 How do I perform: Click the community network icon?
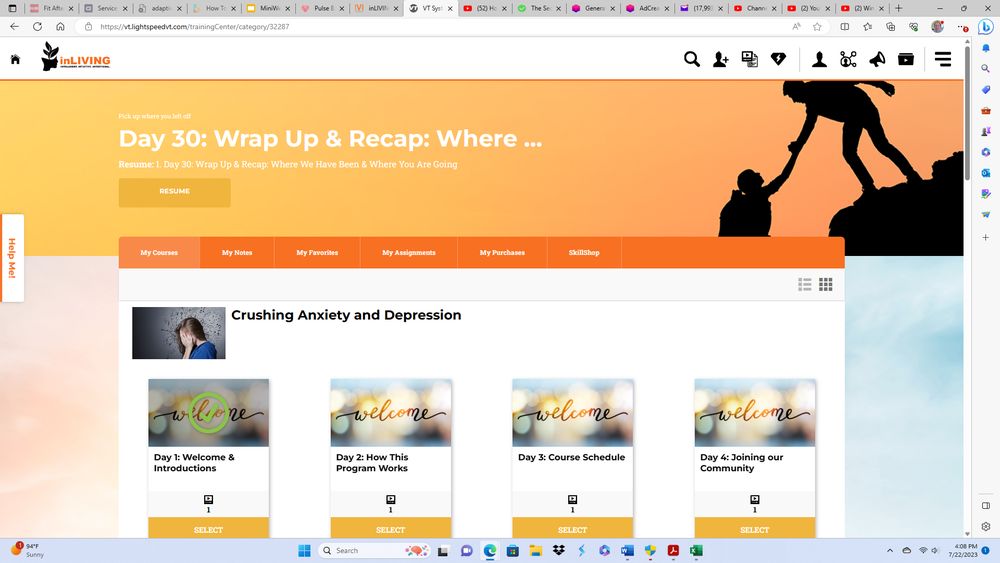pyautogui.click(x=848, y=60)
